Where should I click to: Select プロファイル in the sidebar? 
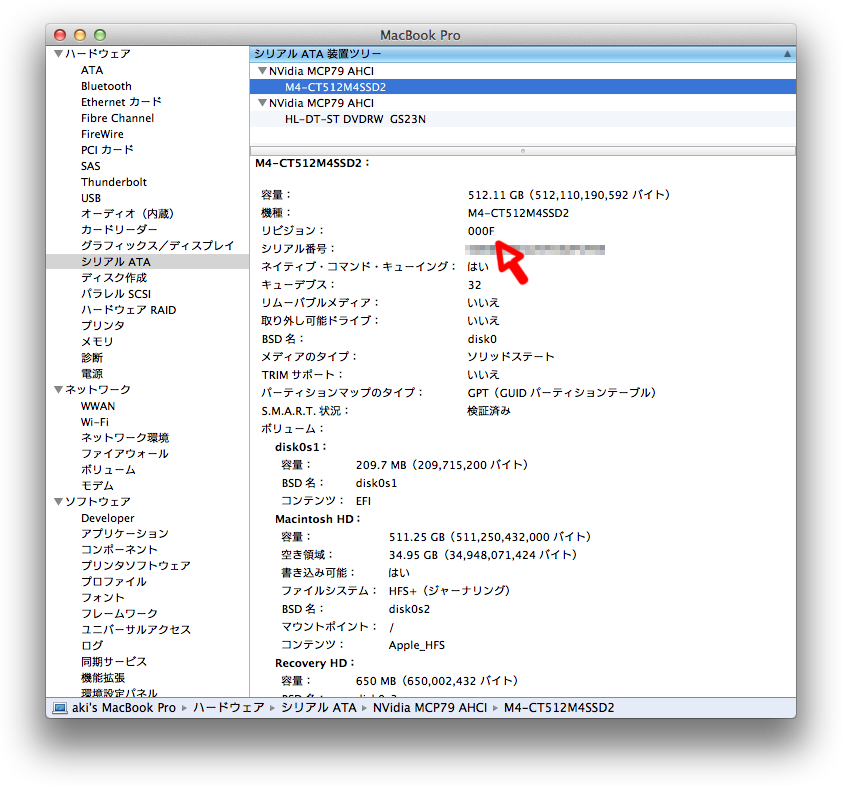tap(114, 581)
